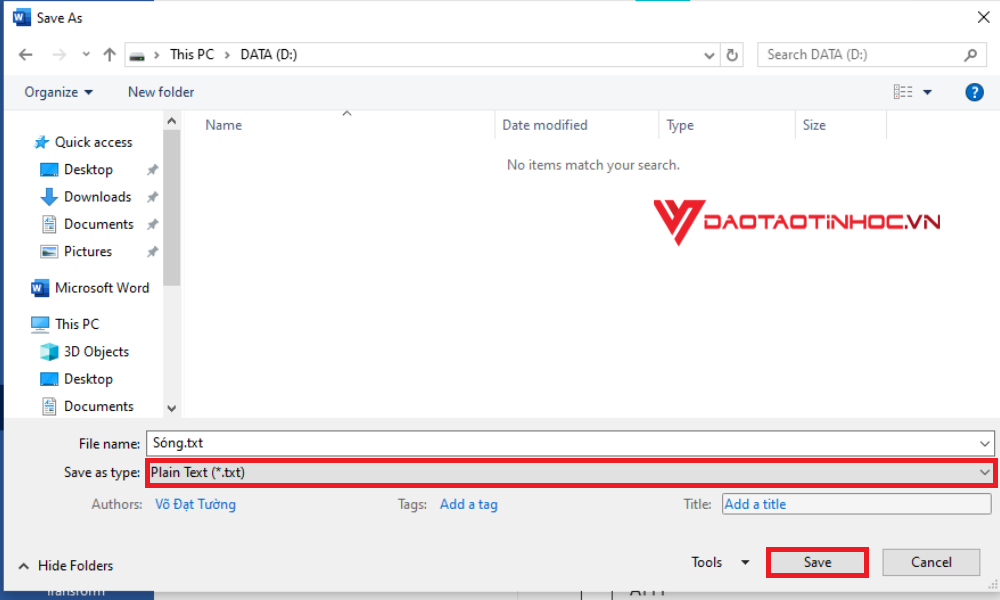
Task: Change the view layout icon
Action: coord(903,92)
